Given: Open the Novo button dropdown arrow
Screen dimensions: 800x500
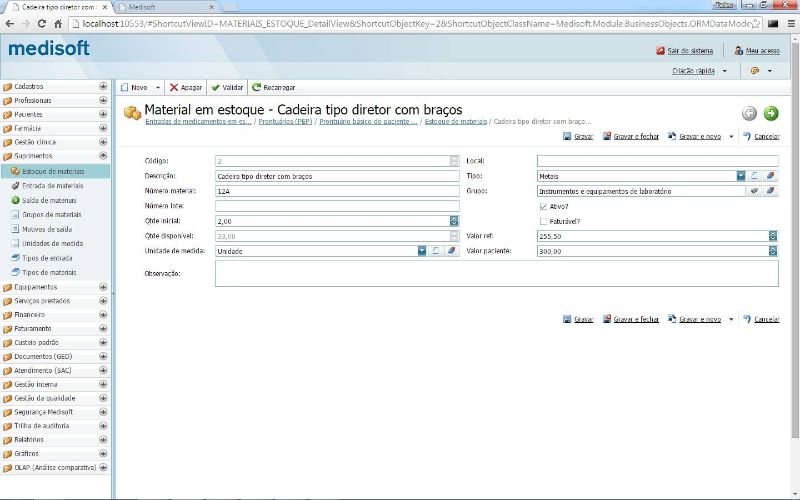Looking at the screenshot, I should [x=158, y=88].
